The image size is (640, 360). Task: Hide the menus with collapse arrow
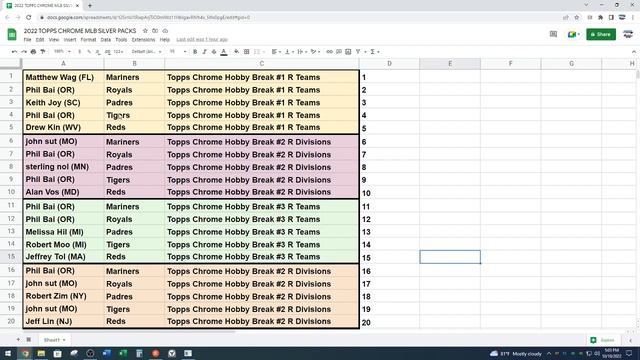[x=633, y=52]
